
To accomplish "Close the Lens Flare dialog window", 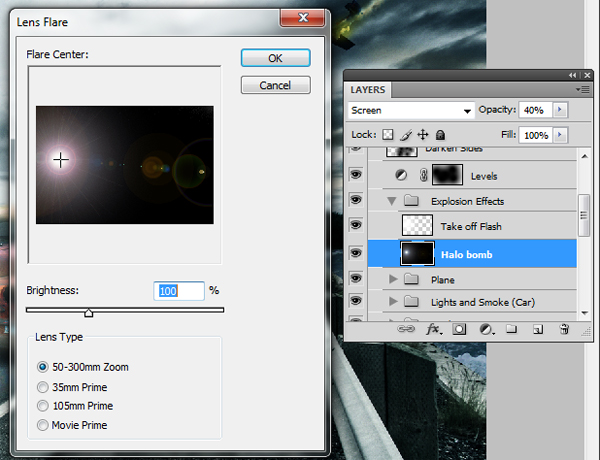I will coord(303,18).
